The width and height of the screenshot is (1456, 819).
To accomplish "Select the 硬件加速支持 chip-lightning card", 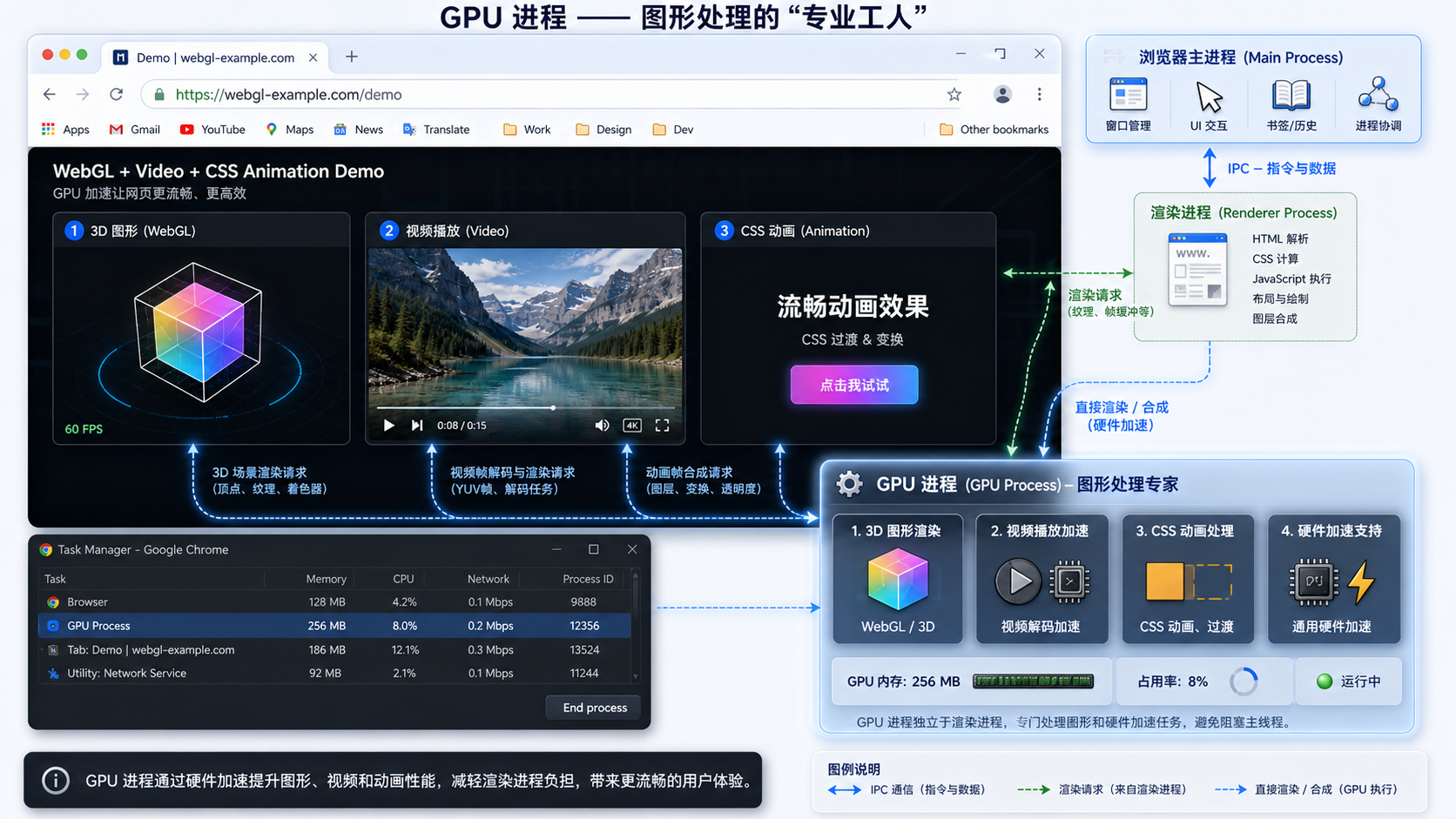I will [1333, 579].
